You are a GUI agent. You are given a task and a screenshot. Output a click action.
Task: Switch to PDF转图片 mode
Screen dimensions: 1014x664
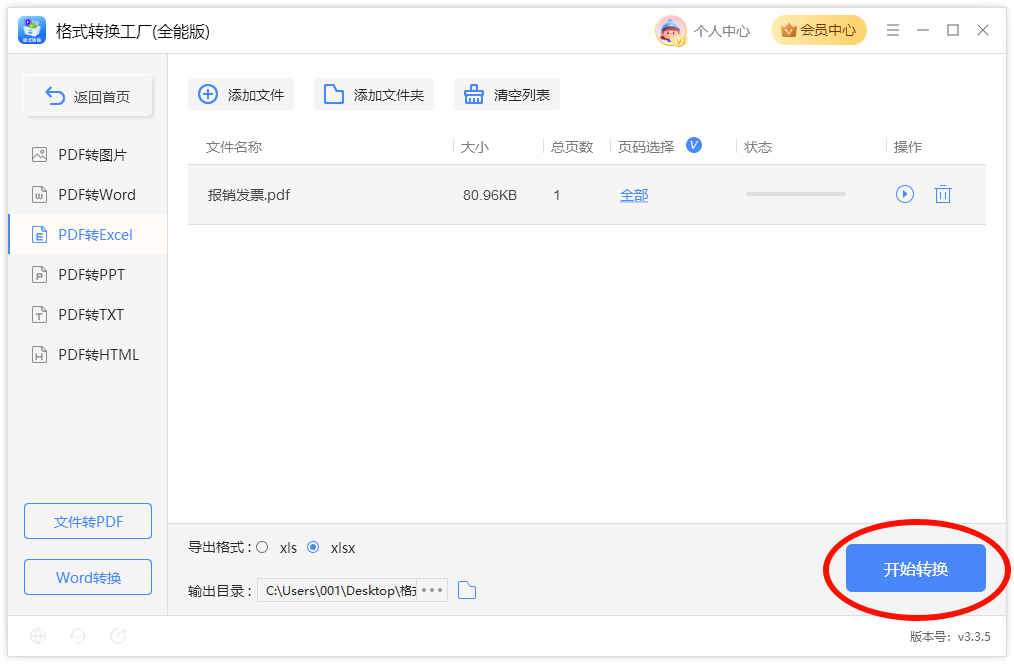click(x=88, y=155)
